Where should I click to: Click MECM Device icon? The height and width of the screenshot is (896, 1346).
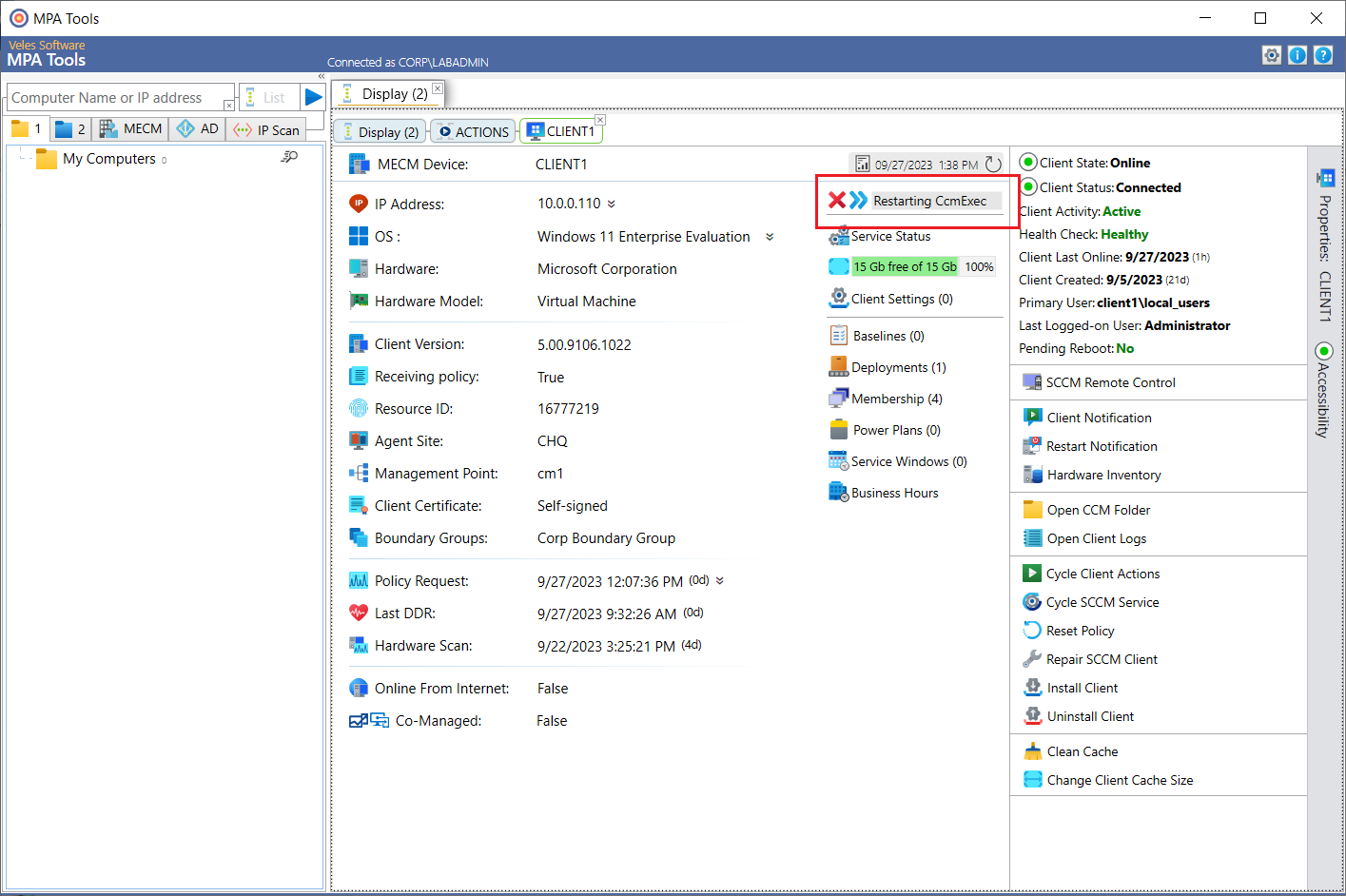(x=359, y=165)
